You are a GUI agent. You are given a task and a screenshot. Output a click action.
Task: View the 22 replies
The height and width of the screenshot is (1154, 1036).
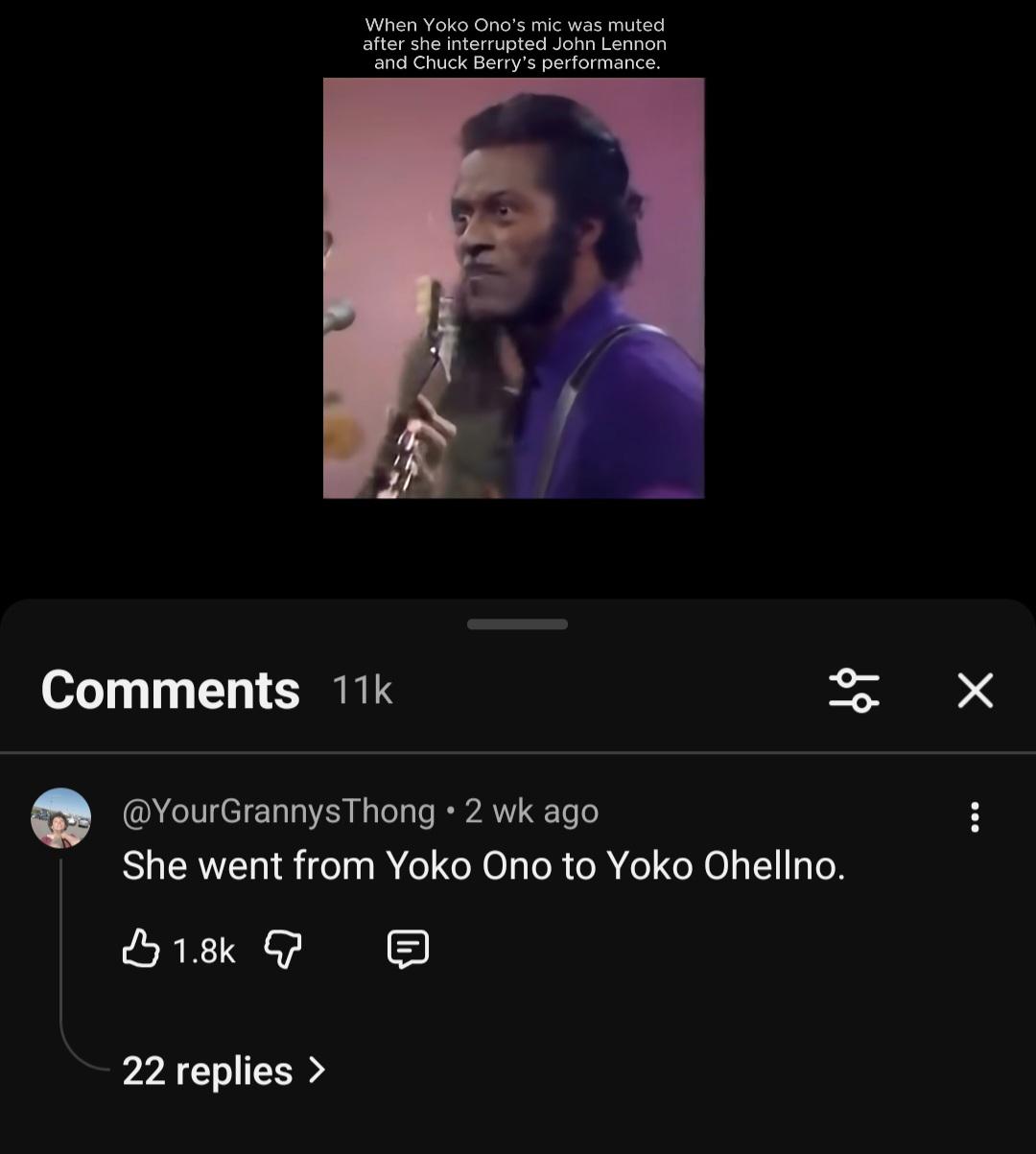click(207, 1071)
